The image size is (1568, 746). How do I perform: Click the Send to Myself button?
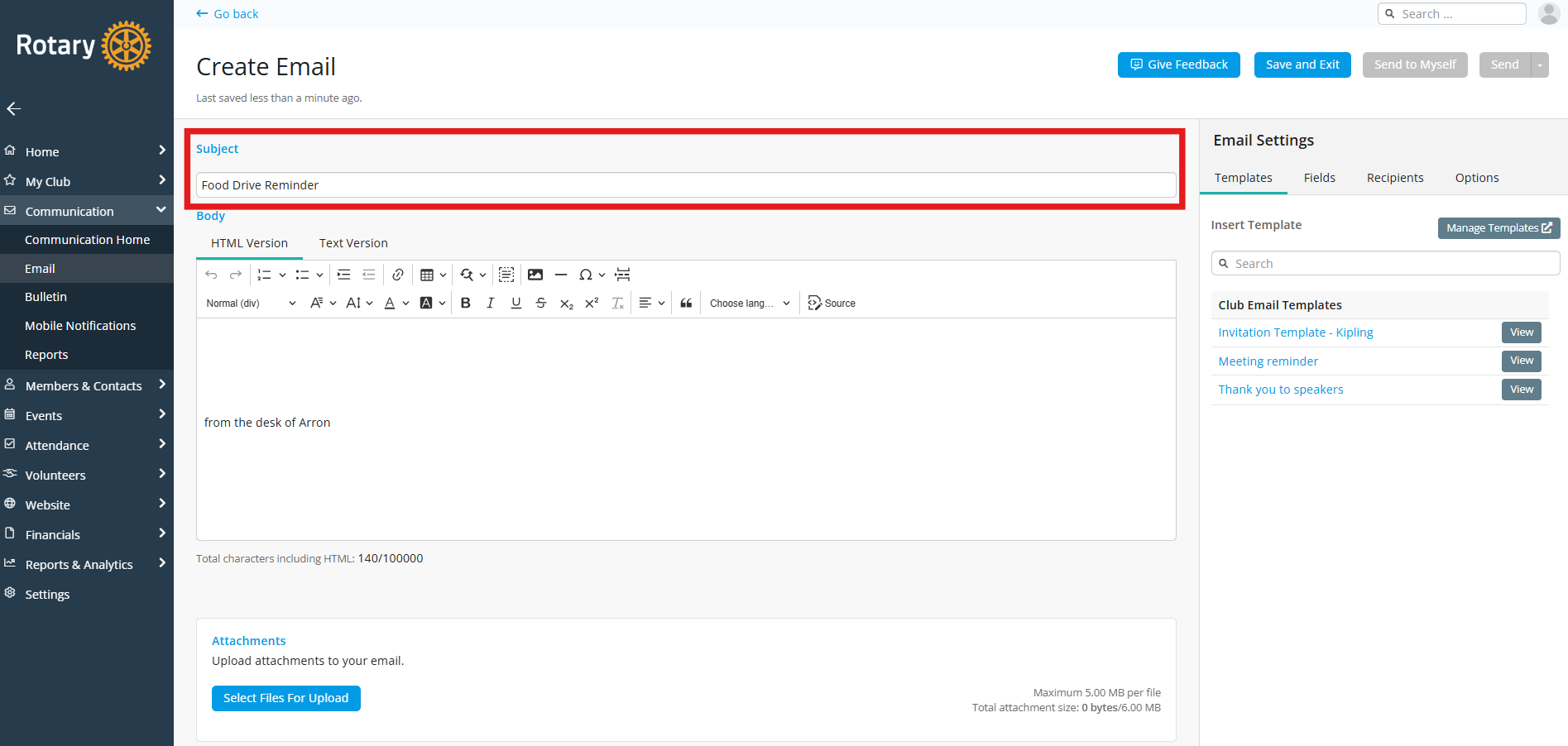coord(1414,65)
